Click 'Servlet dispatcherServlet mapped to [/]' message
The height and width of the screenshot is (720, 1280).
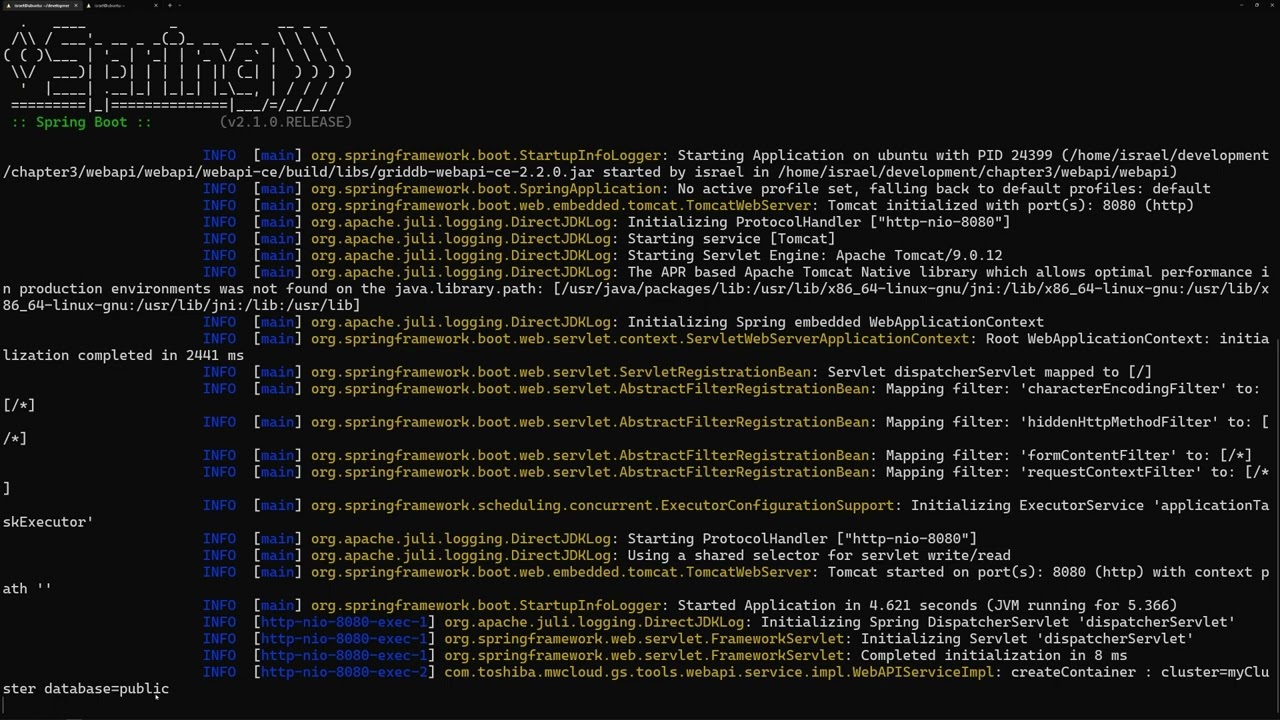pos(990,372)
